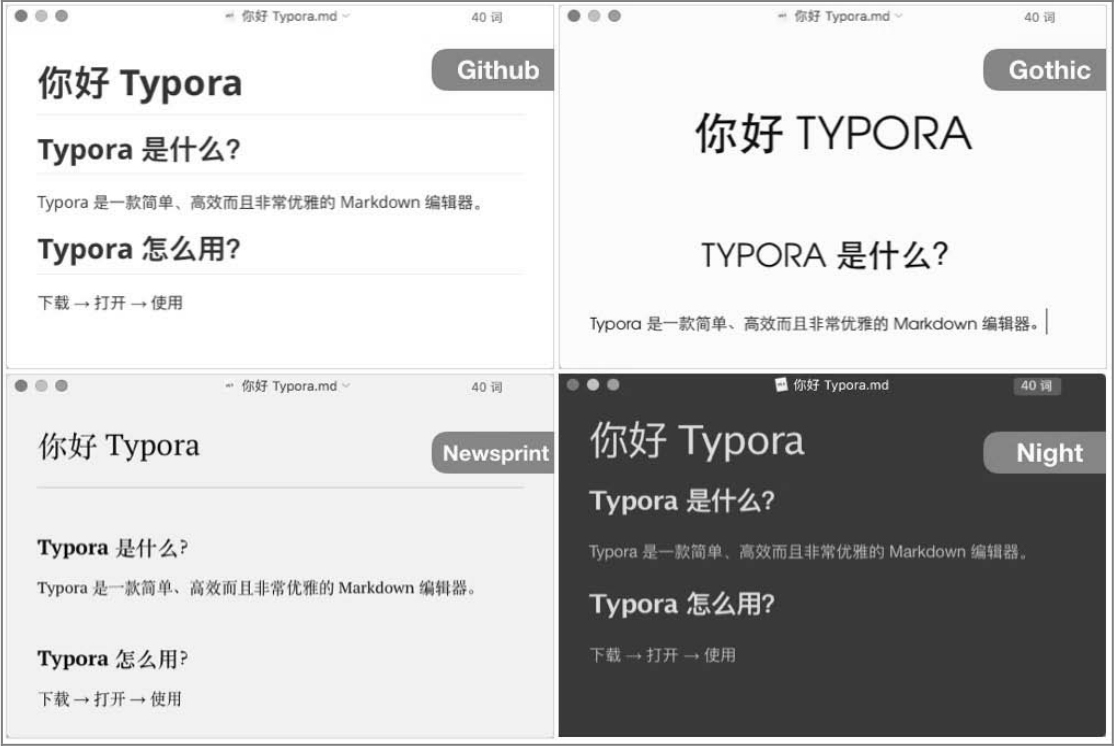Click the 'Typora 怎么用?' heading in the Night-theme window
Image resolution: width=1114 pixels, height=746 pixels.
click(682, 605)
